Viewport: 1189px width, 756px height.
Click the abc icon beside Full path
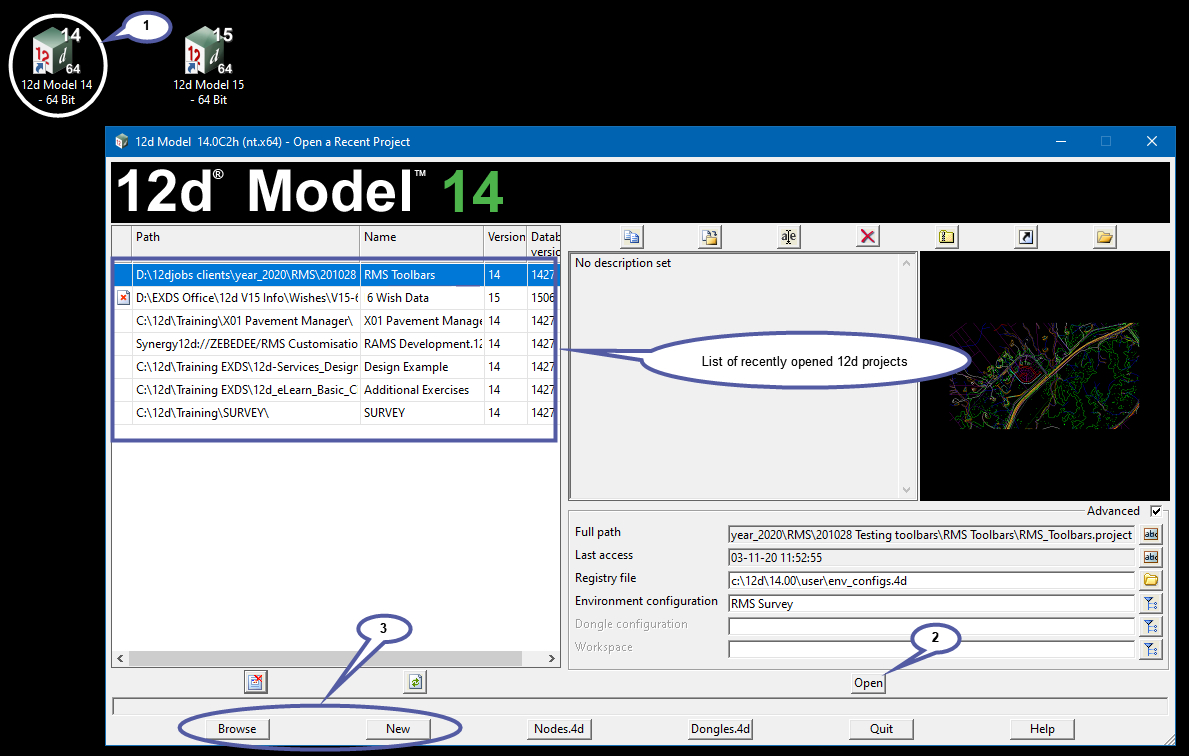tap(1150, 535)
